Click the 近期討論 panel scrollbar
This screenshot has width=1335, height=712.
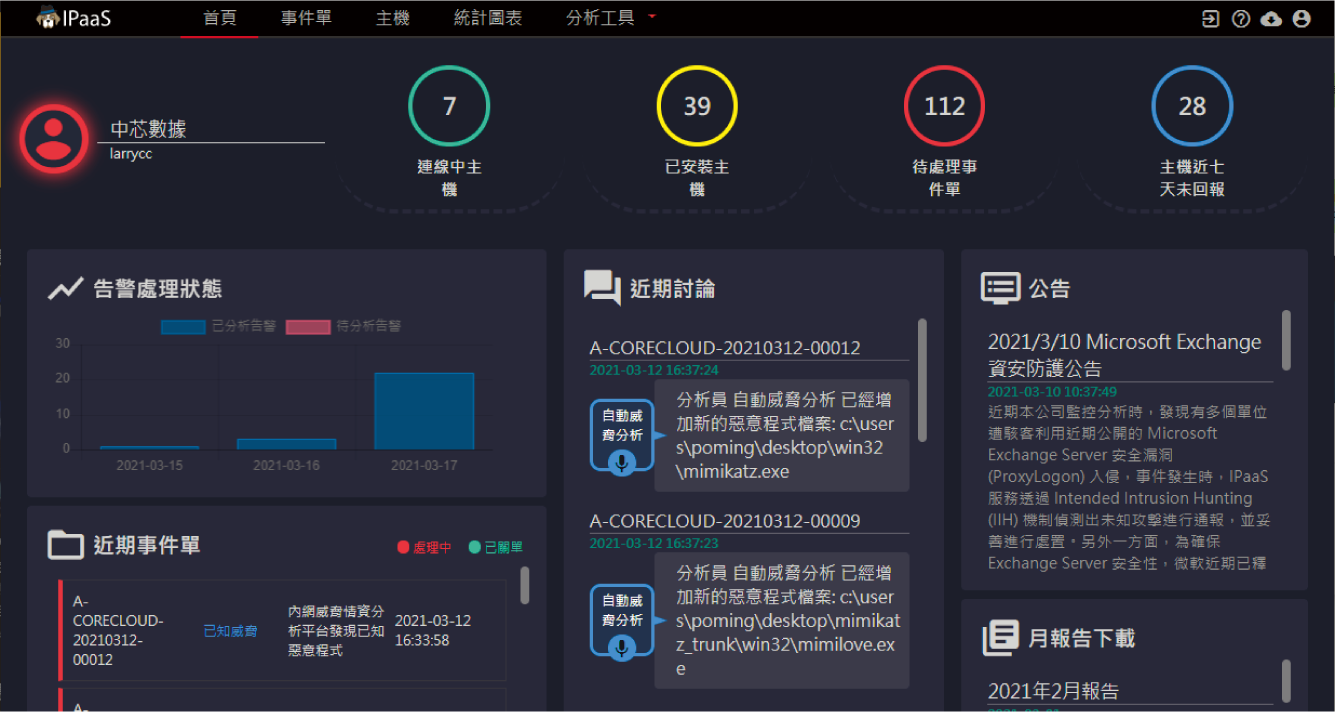[922, 378]
